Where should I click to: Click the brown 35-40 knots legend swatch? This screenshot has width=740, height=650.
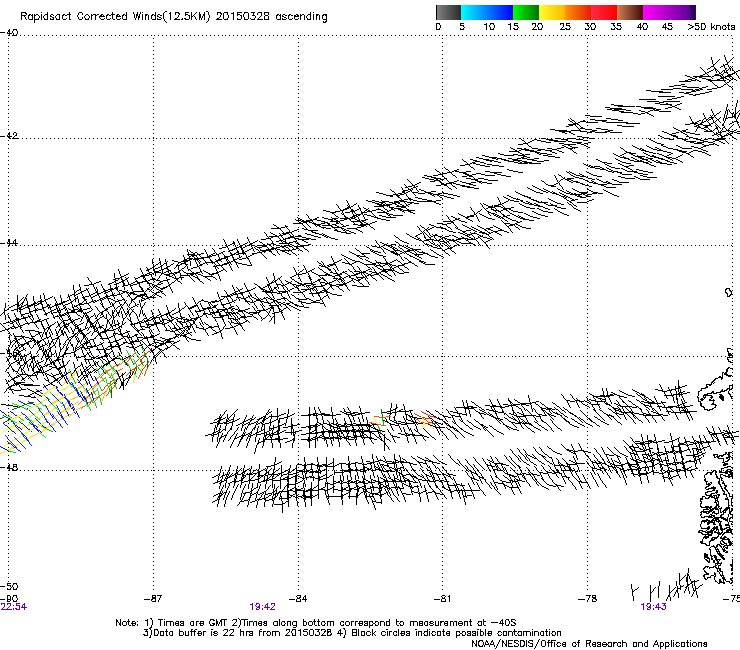tap(630, 12)
